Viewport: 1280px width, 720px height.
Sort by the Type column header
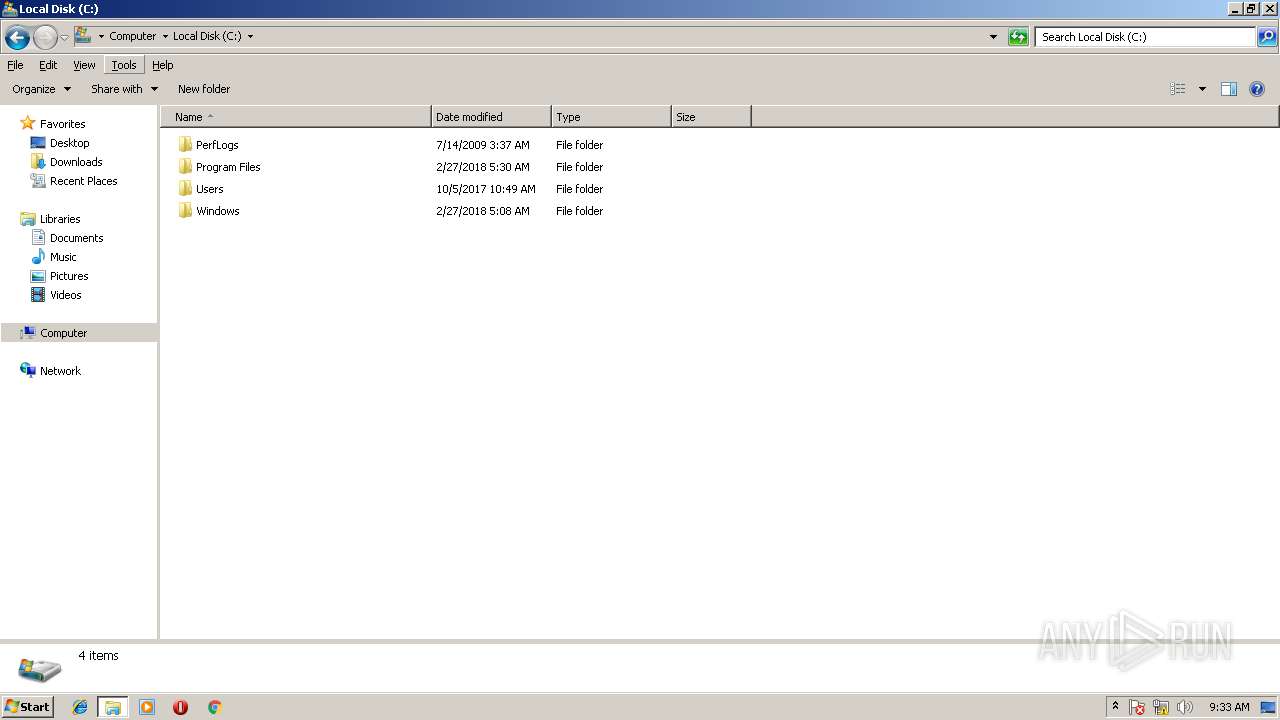point(611,117)
